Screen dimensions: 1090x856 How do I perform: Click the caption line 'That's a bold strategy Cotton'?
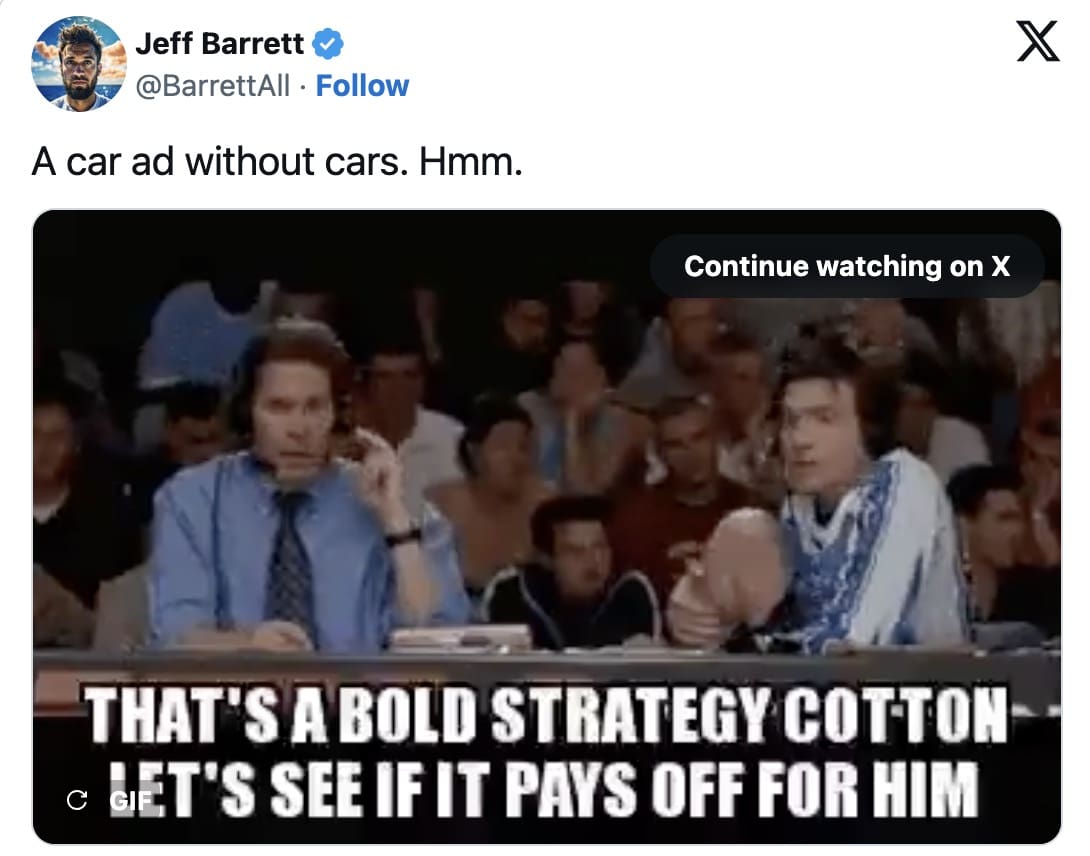tap(546, 714)
